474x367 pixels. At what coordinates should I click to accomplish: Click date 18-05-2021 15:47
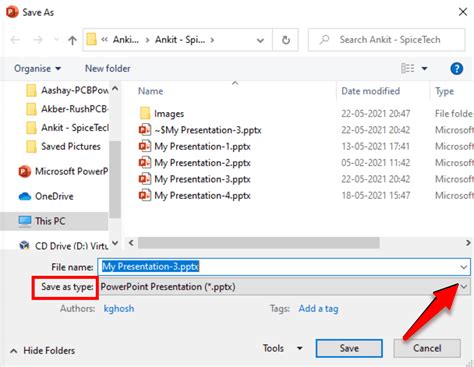click(375, 195)
